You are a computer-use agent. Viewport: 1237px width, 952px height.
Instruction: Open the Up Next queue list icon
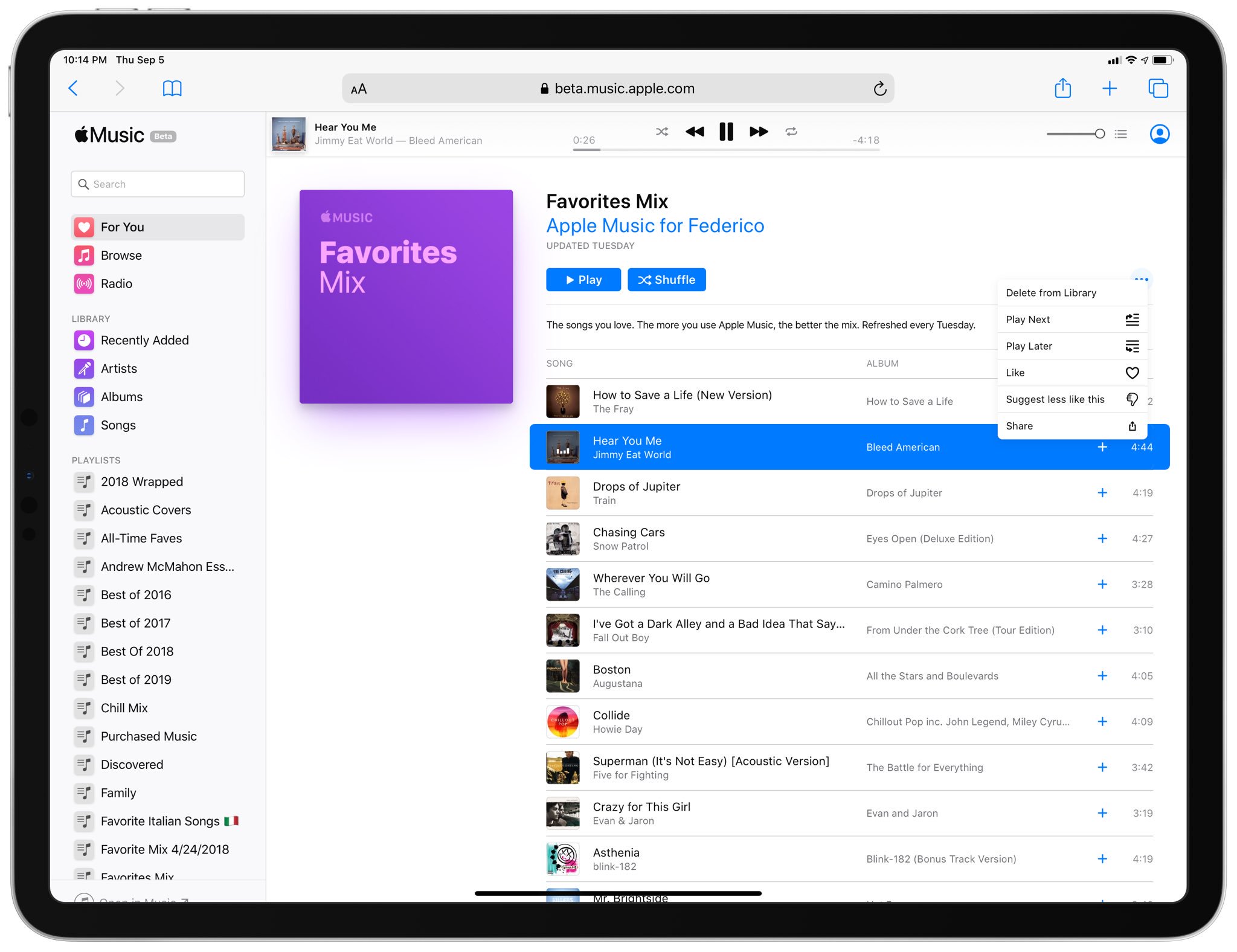point(1121,134)
